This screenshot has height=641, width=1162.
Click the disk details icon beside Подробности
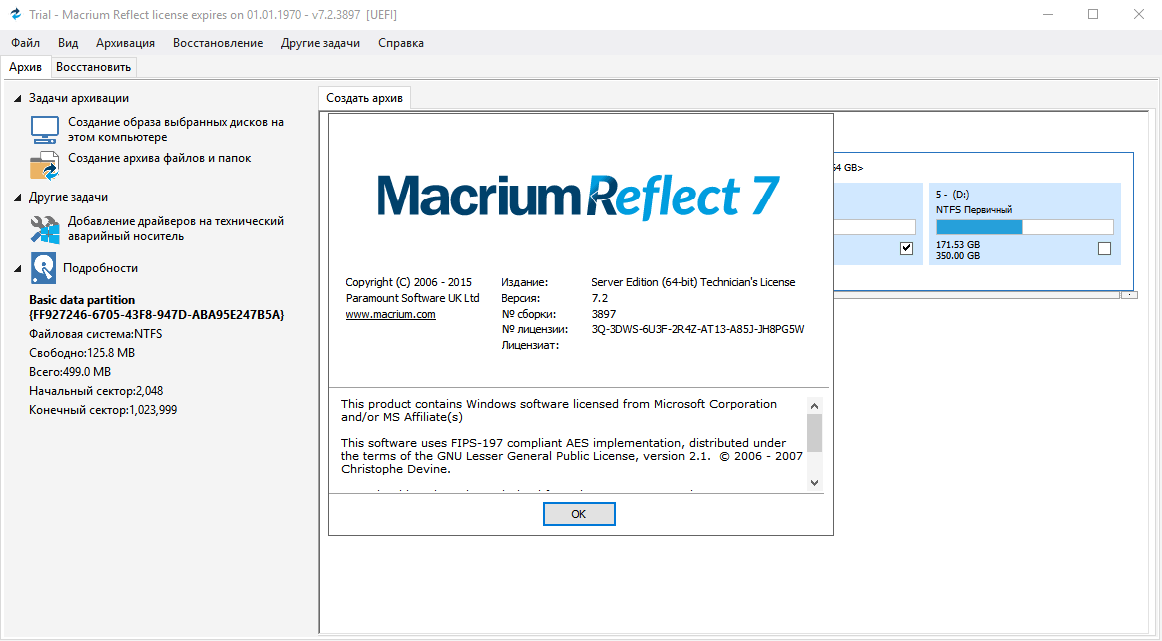(44, 267)
